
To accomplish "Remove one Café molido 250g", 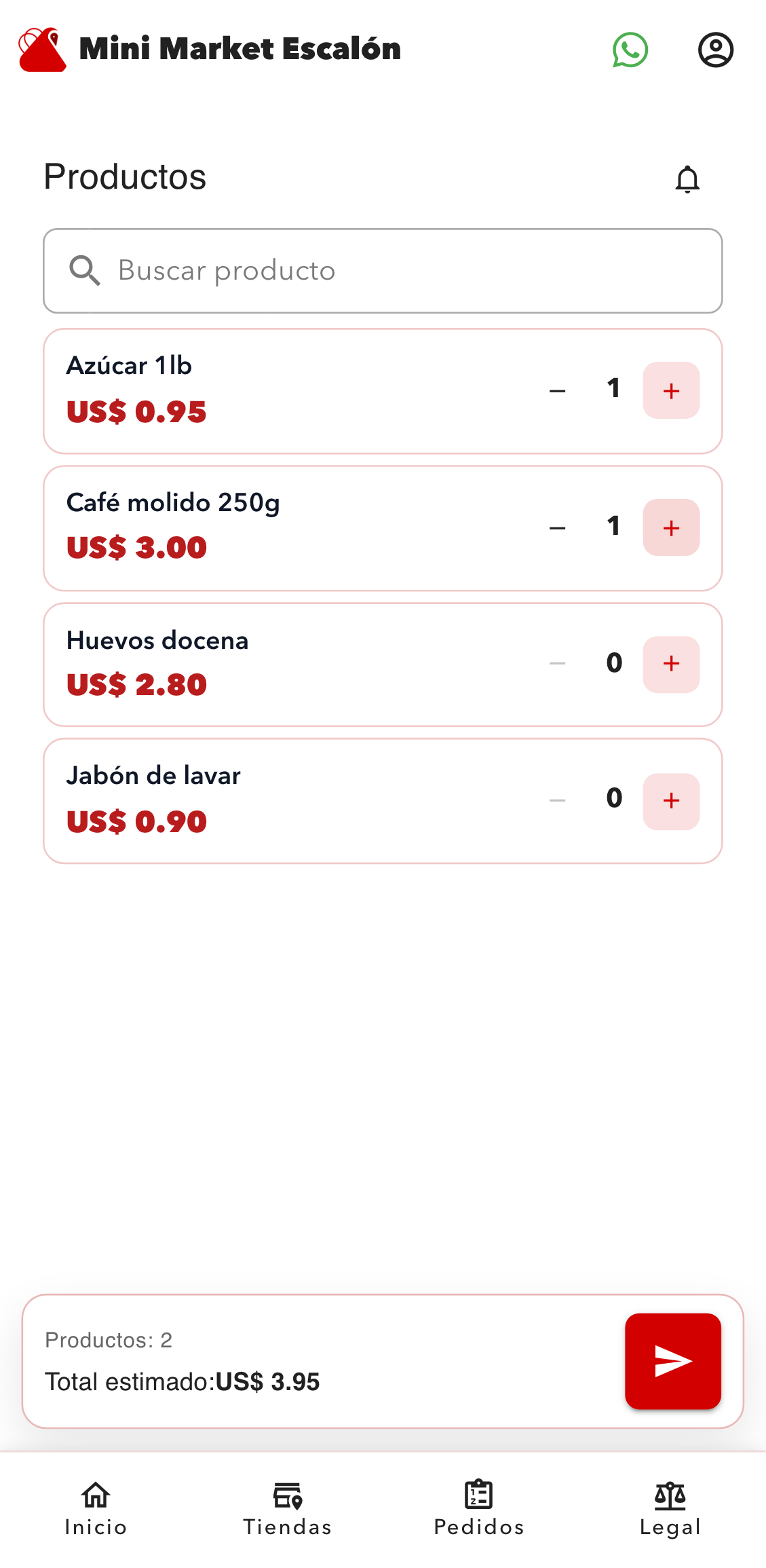I will (558, 528).
